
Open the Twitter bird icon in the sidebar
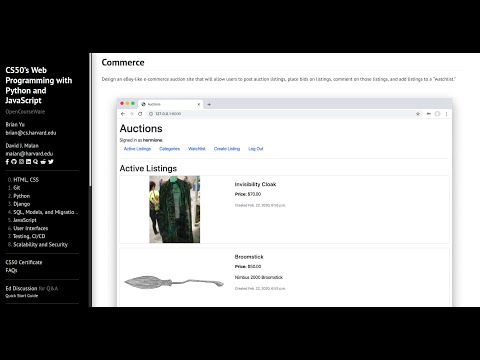click(51, 162)
